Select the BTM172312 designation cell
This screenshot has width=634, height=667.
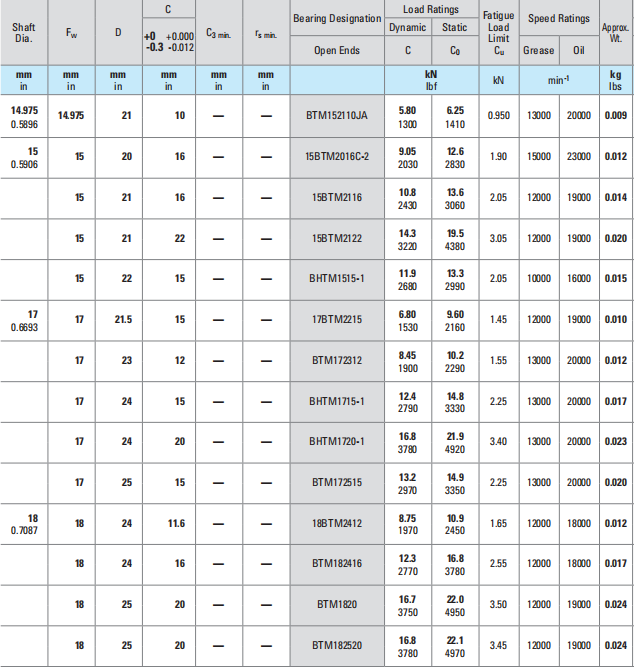(337, 360)
